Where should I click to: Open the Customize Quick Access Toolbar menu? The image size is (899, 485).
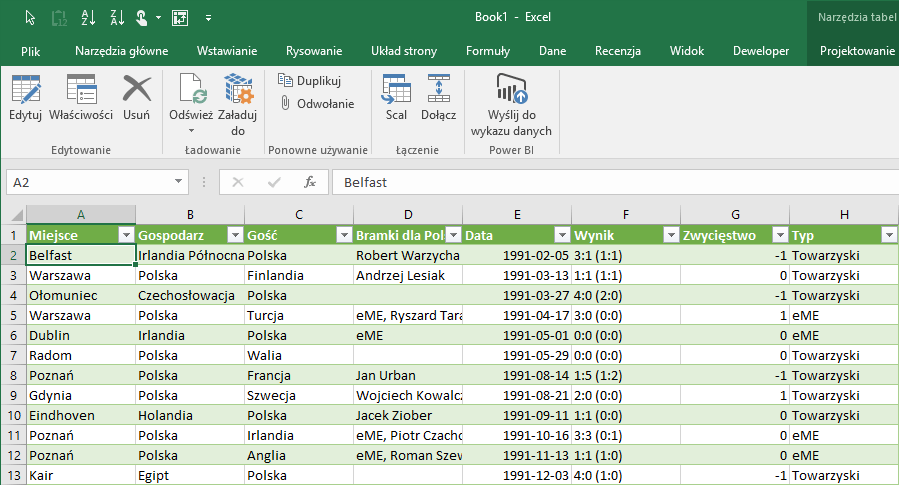(208, 18)
